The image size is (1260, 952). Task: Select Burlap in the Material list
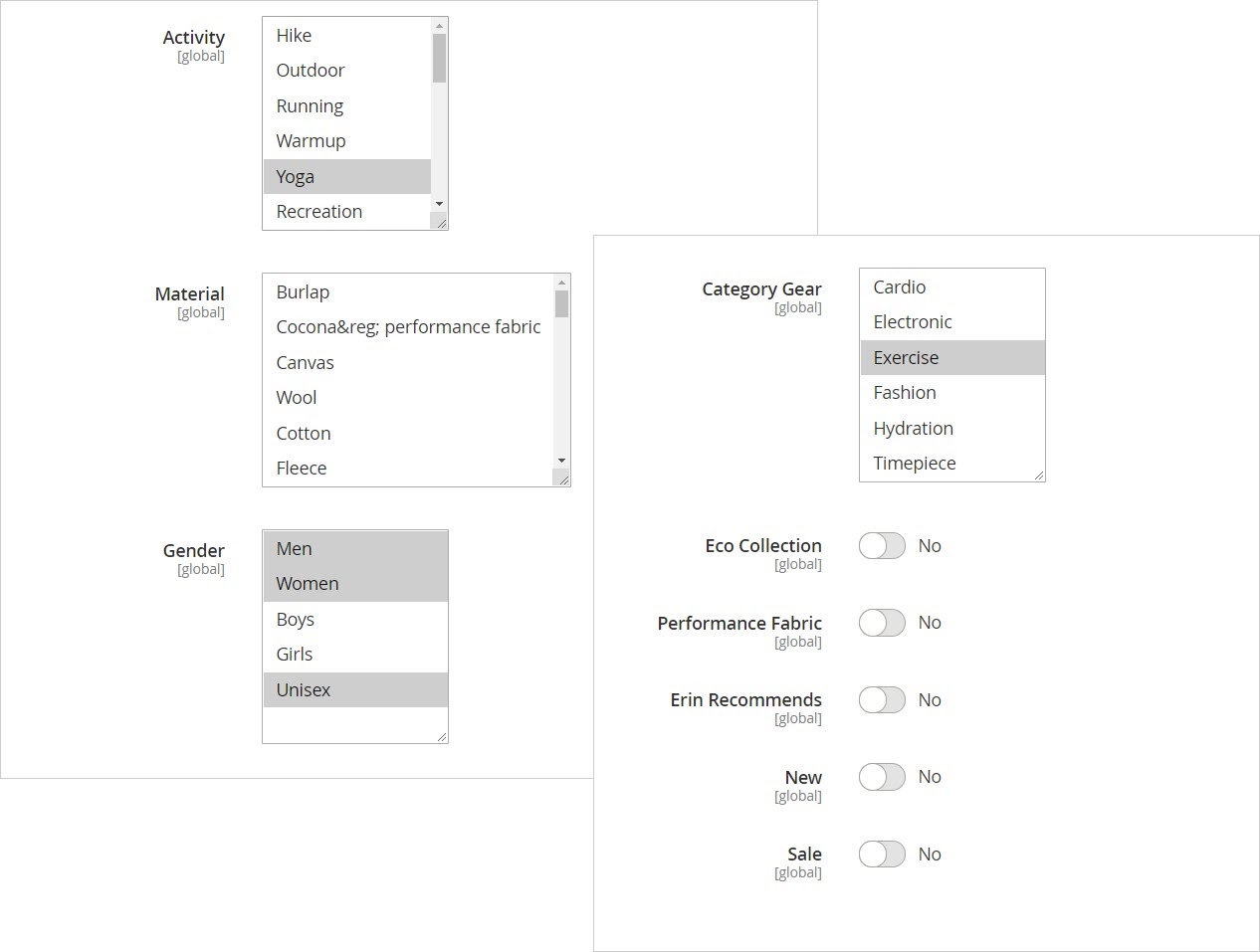[303, 291]
